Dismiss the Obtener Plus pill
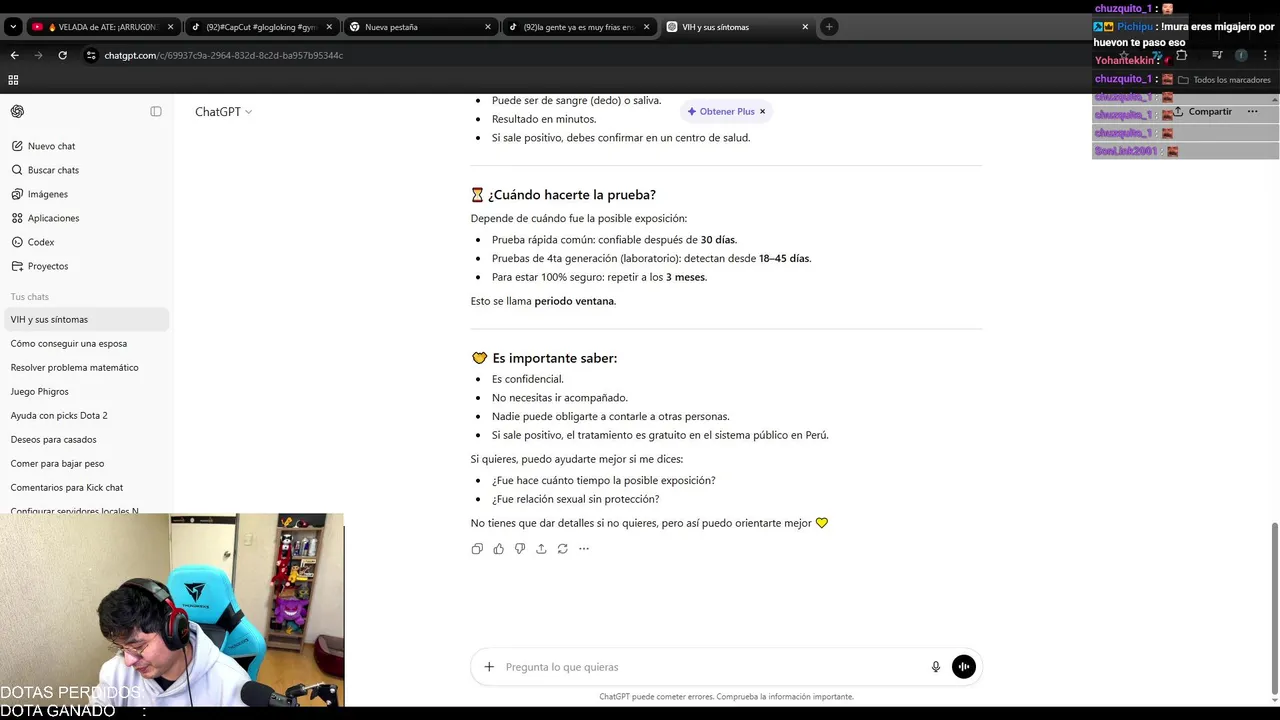The height and width of the screenshot is (720, 1280). pos(762,112)
